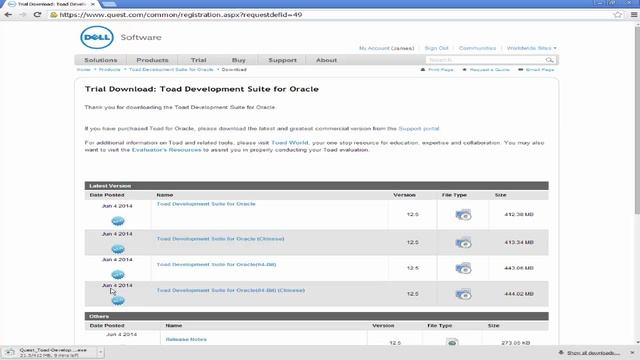640x360 pixels.
Task: Open Evaluator's Resources link
Action: coord(167,150)
